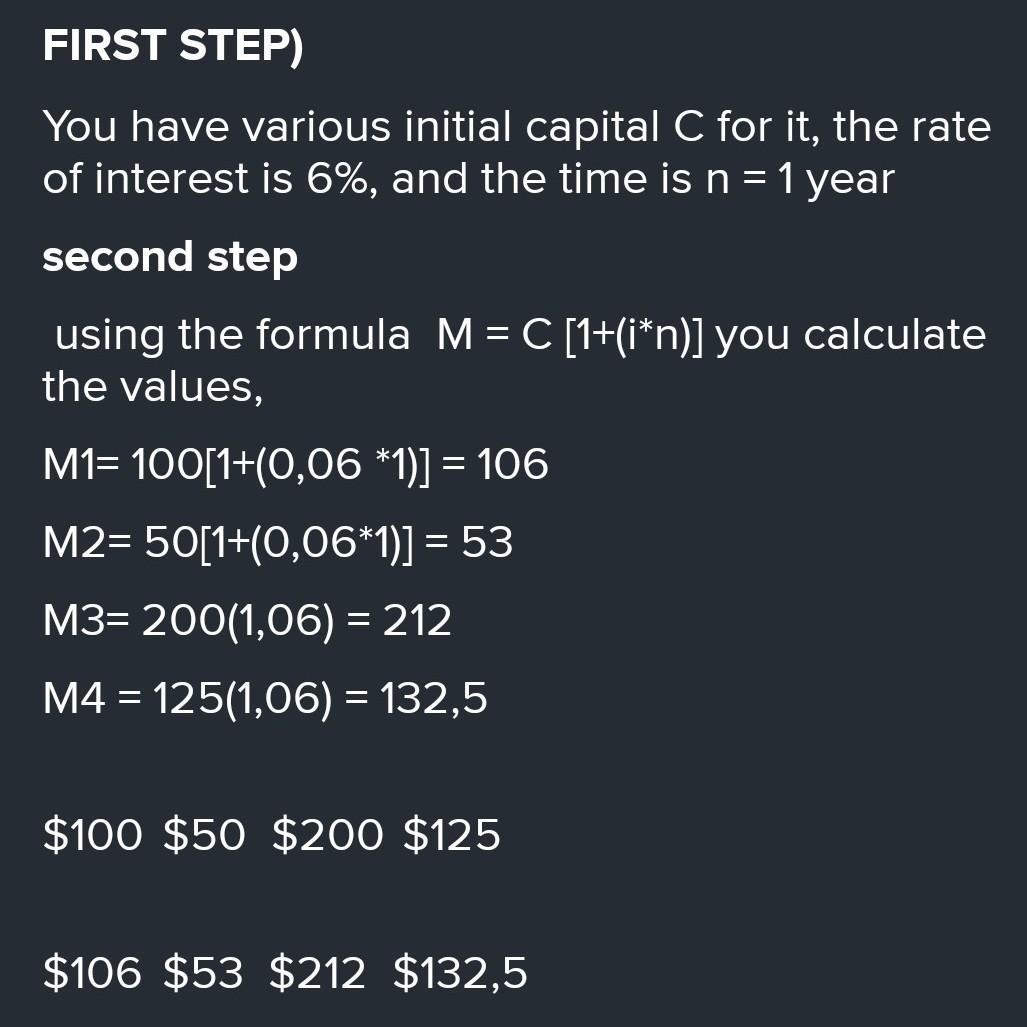The height and width of the screenshot is (1027, 1027).
Task: Click the $132,5 result
Action: (460, 973)
